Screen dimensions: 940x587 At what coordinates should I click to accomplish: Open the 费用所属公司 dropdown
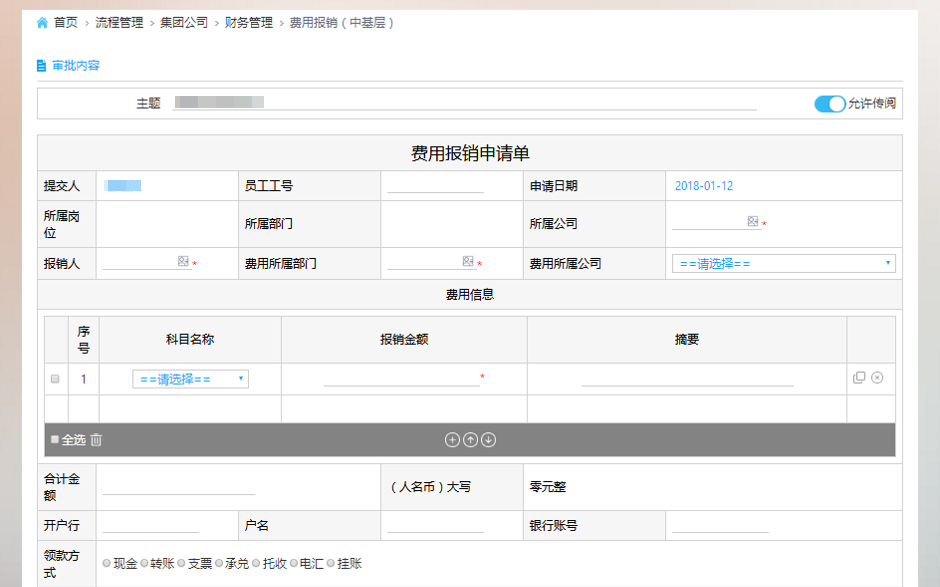[x=783, y=264]
